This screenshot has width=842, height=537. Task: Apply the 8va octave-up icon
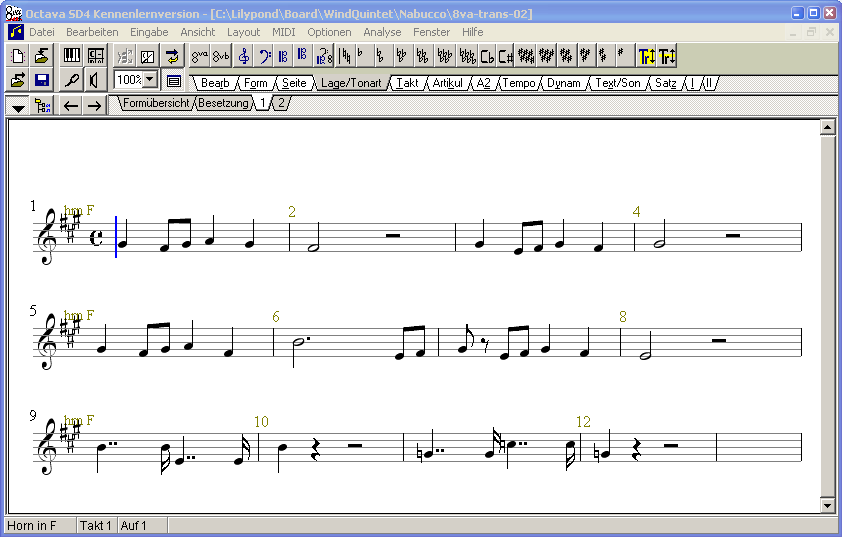pyautogui.click(x=200, y=56)
